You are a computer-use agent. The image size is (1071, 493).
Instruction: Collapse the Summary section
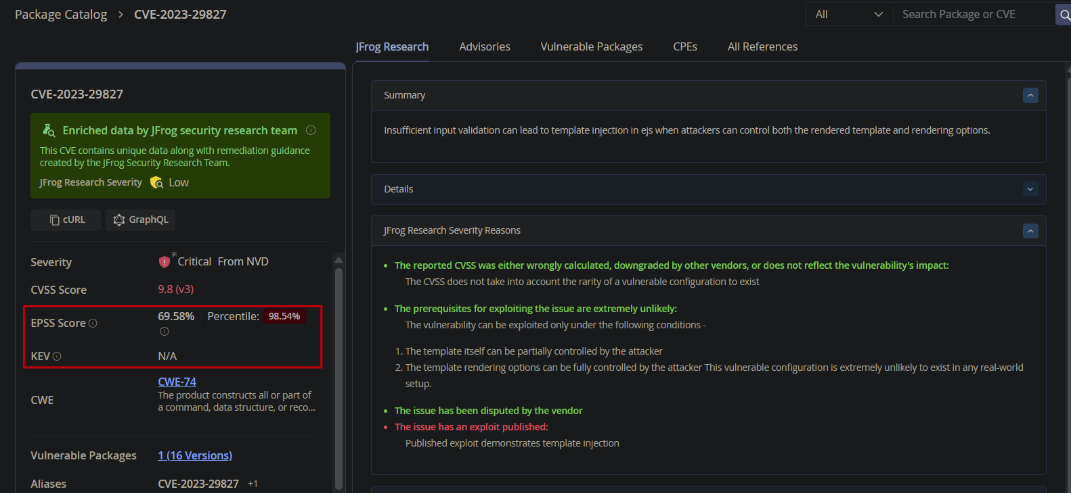[1031, 95]
